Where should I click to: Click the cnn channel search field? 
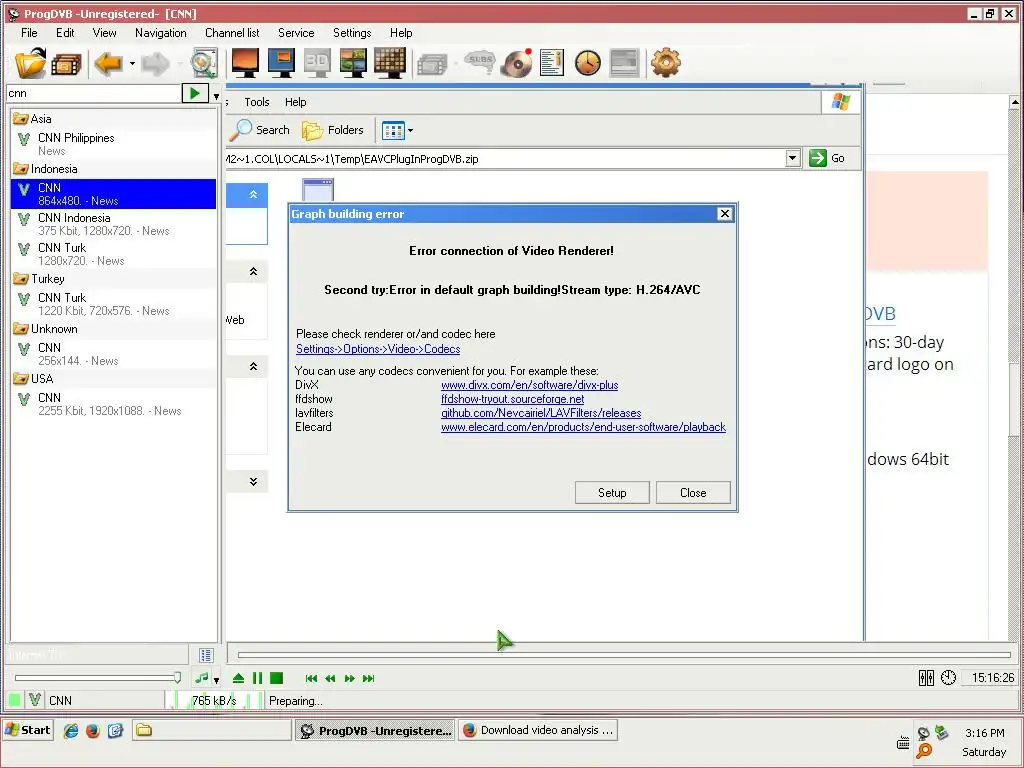(x=93, y=93)
